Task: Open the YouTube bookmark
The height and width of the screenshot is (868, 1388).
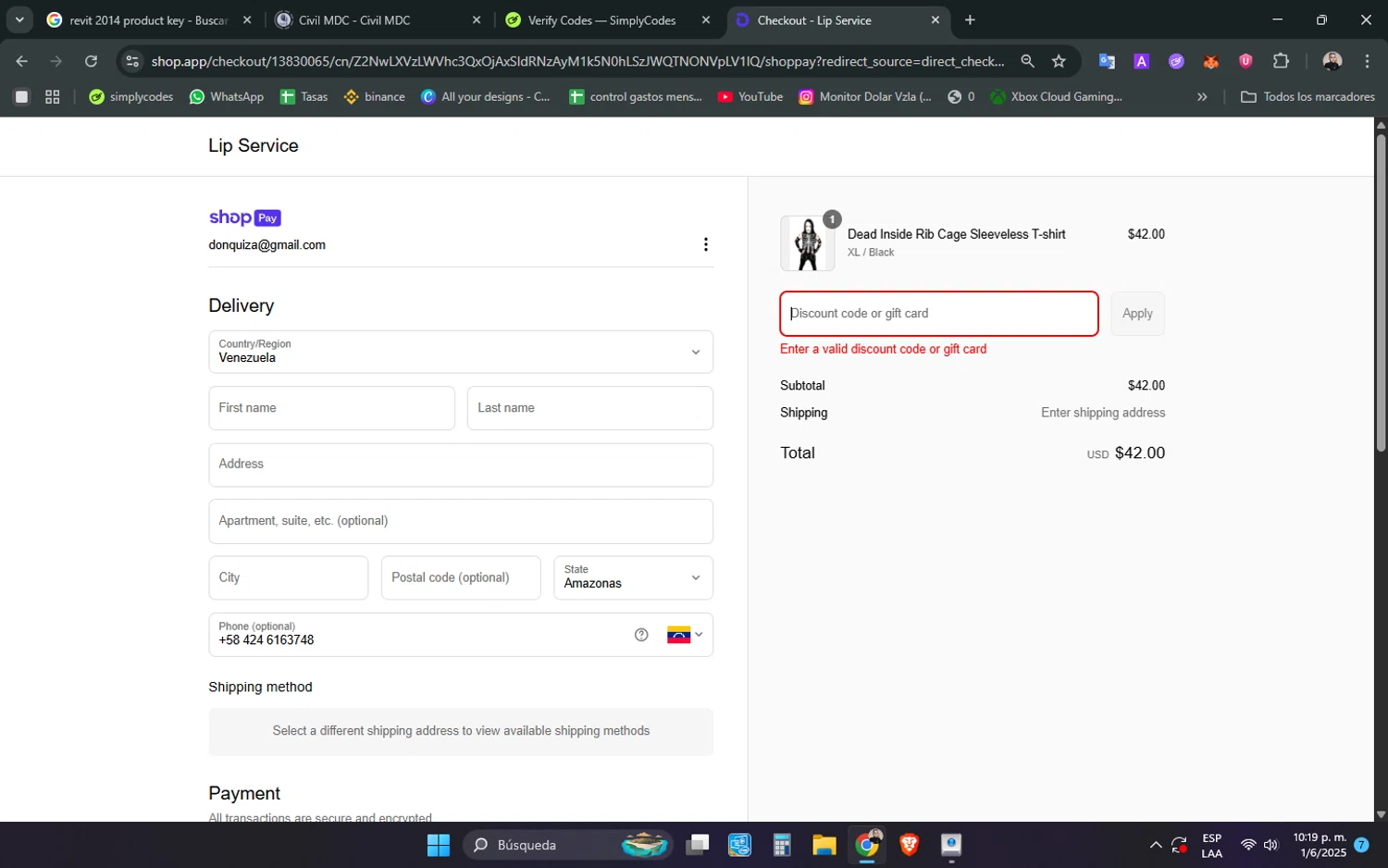Action: (x=750, y=96)
